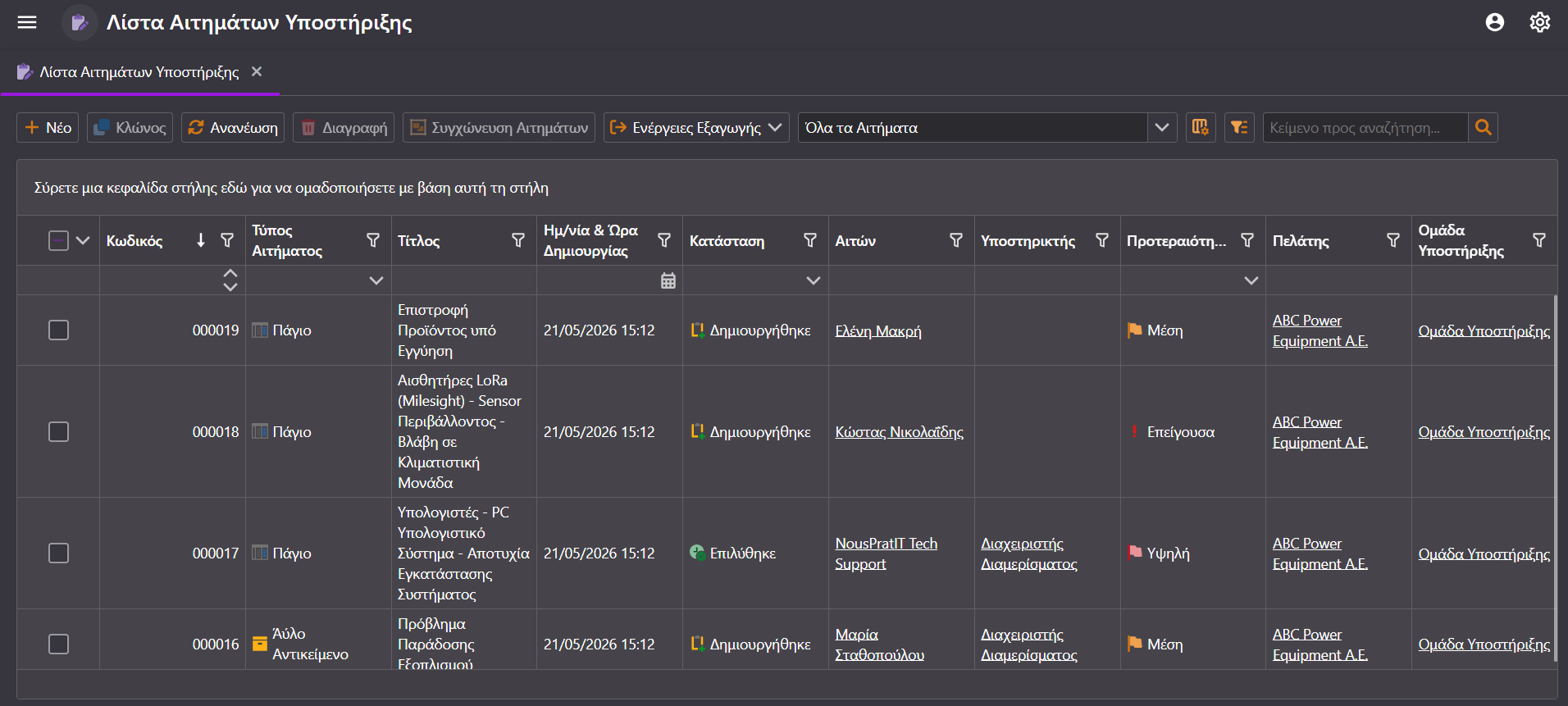This screenshot has width=1568, height=706.
Task: Click Συγχώνευση Αιτημάτων merge button
Action: coord(499,128)
